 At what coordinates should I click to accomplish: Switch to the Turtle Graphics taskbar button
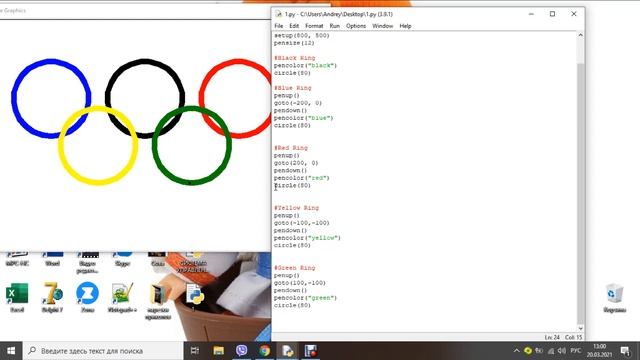point(311,351)
